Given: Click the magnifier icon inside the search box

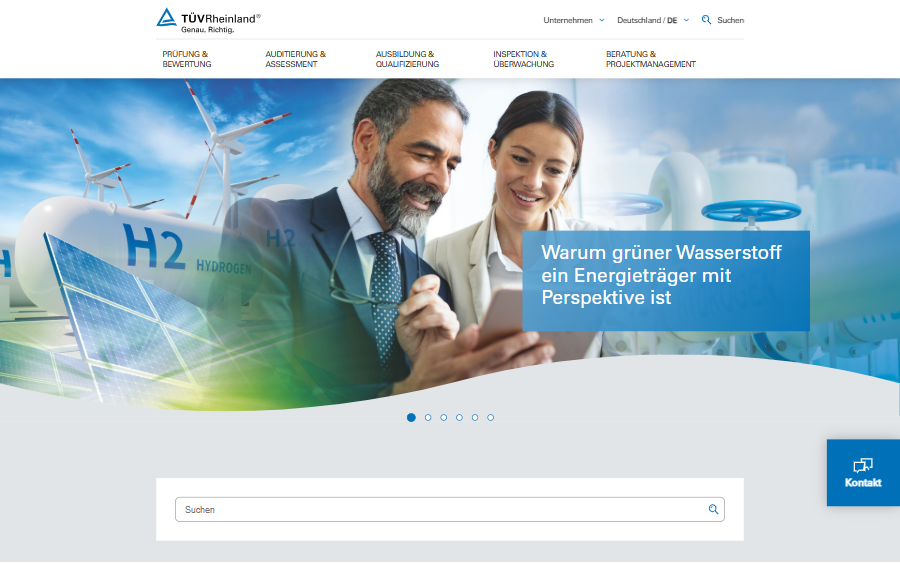Looking at the screenshot, I should [713, 509].
